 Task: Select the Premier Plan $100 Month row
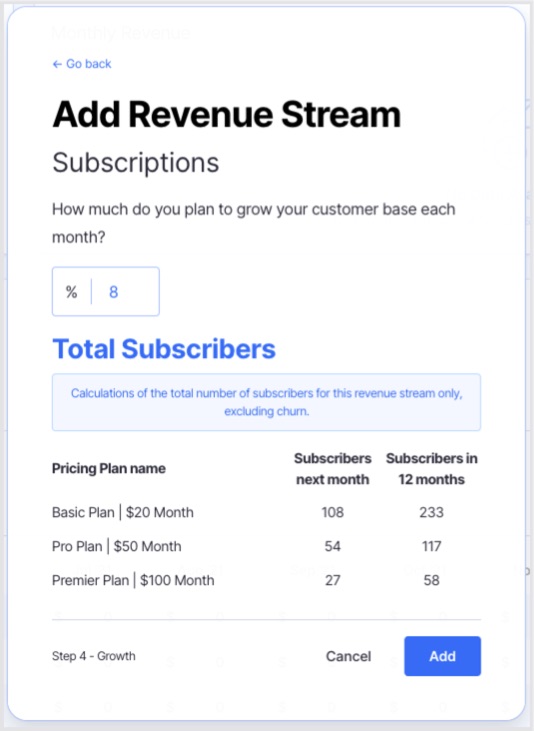coord(266,580)
